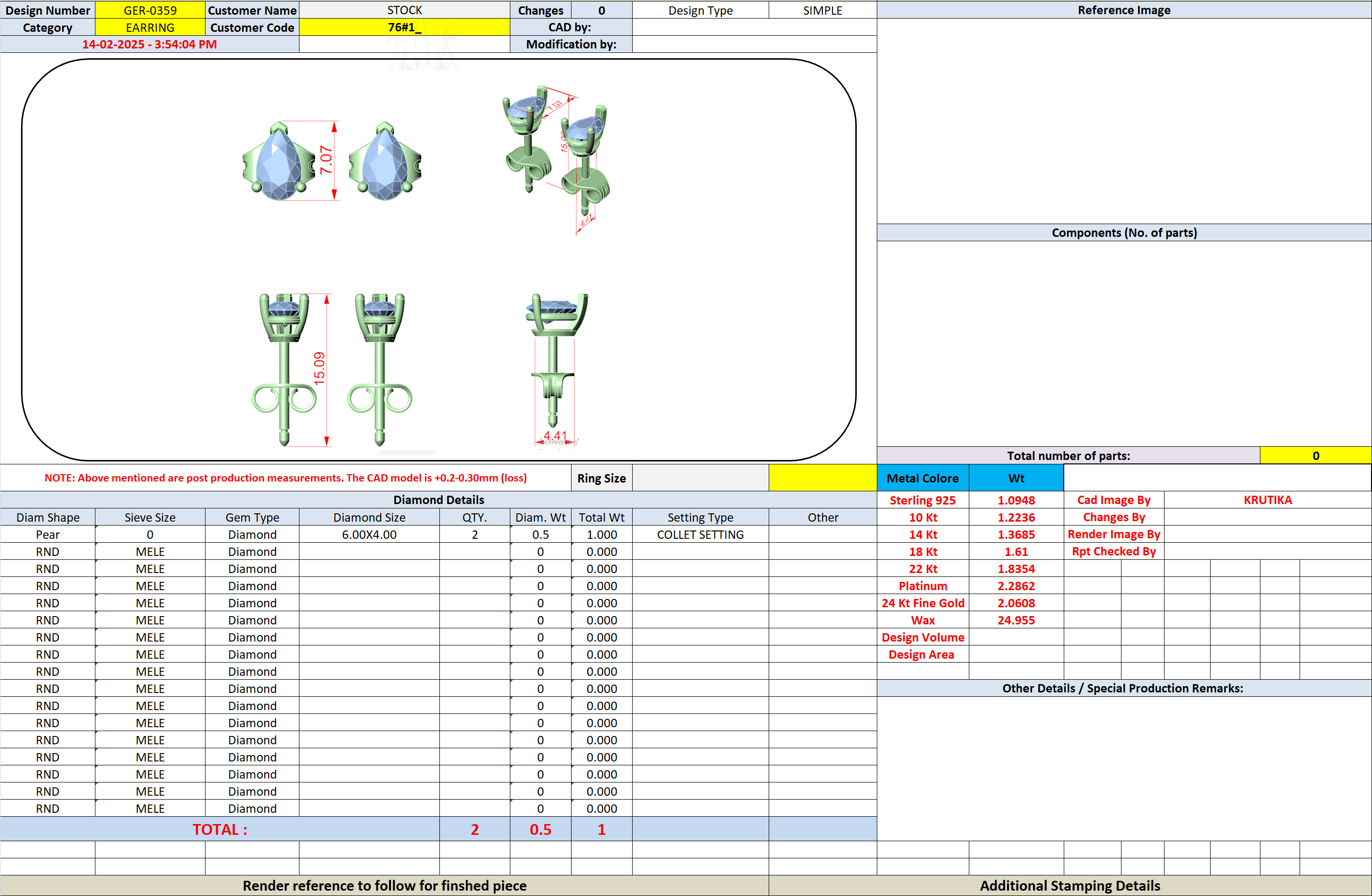Click the STOCK customer name value
Viewport: 1372px width, 896px height.
[x=405, y=10]
